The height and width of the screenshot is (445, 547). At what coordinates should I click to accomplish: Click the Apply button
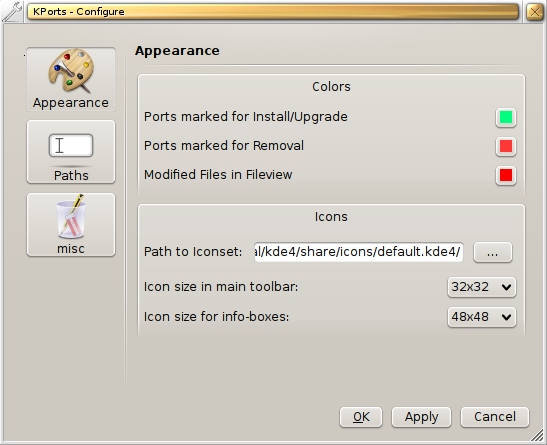tap(421, 417)
